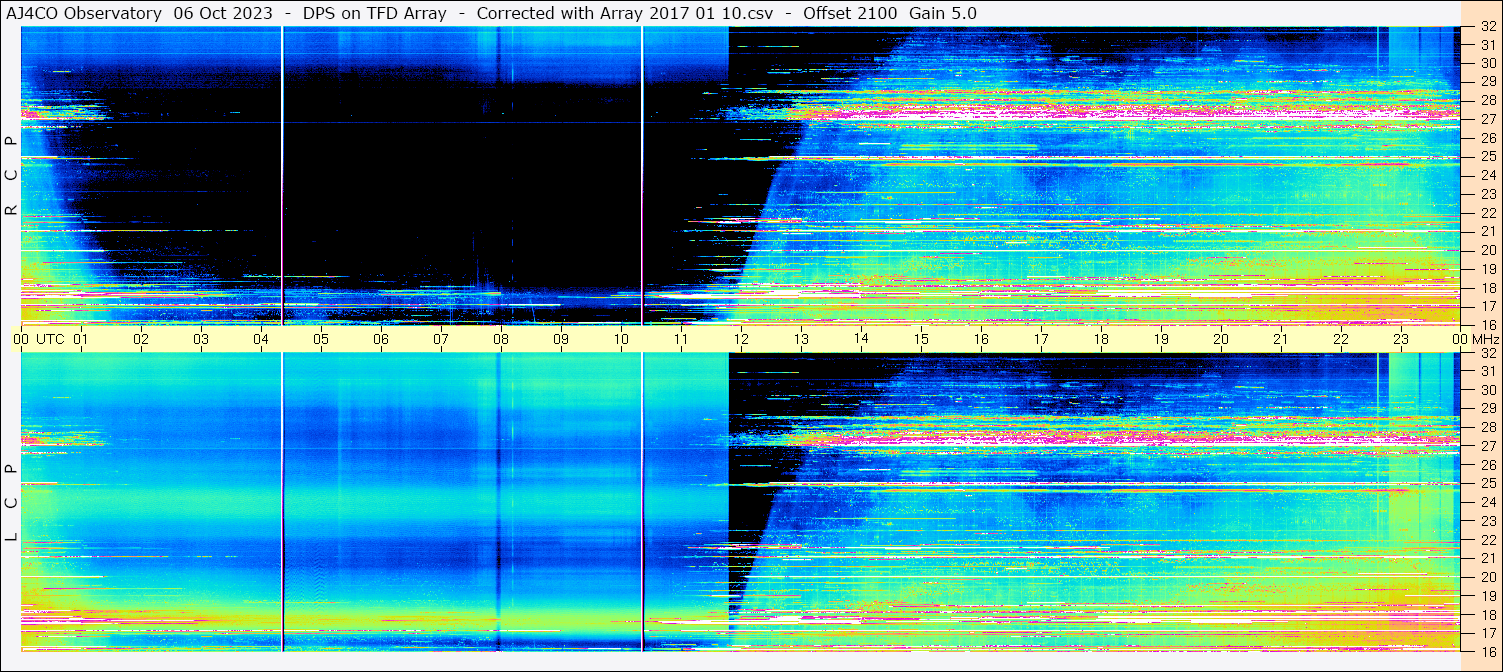Click the 23 MHz label of the LCP panel

point(1487,521)
